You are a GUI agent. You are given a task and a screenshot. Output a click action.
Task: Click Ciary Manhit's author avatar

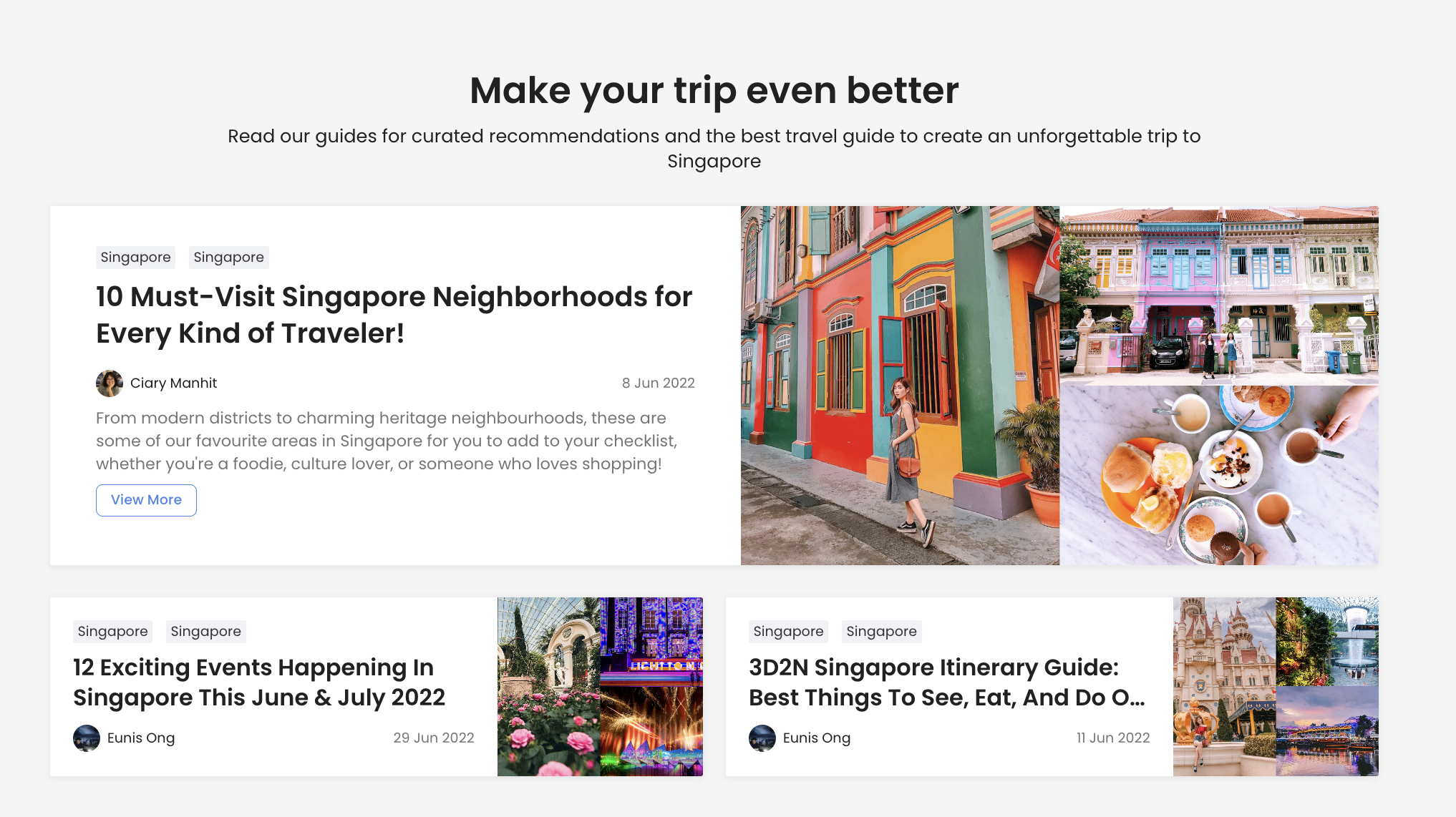coord(110,383)
